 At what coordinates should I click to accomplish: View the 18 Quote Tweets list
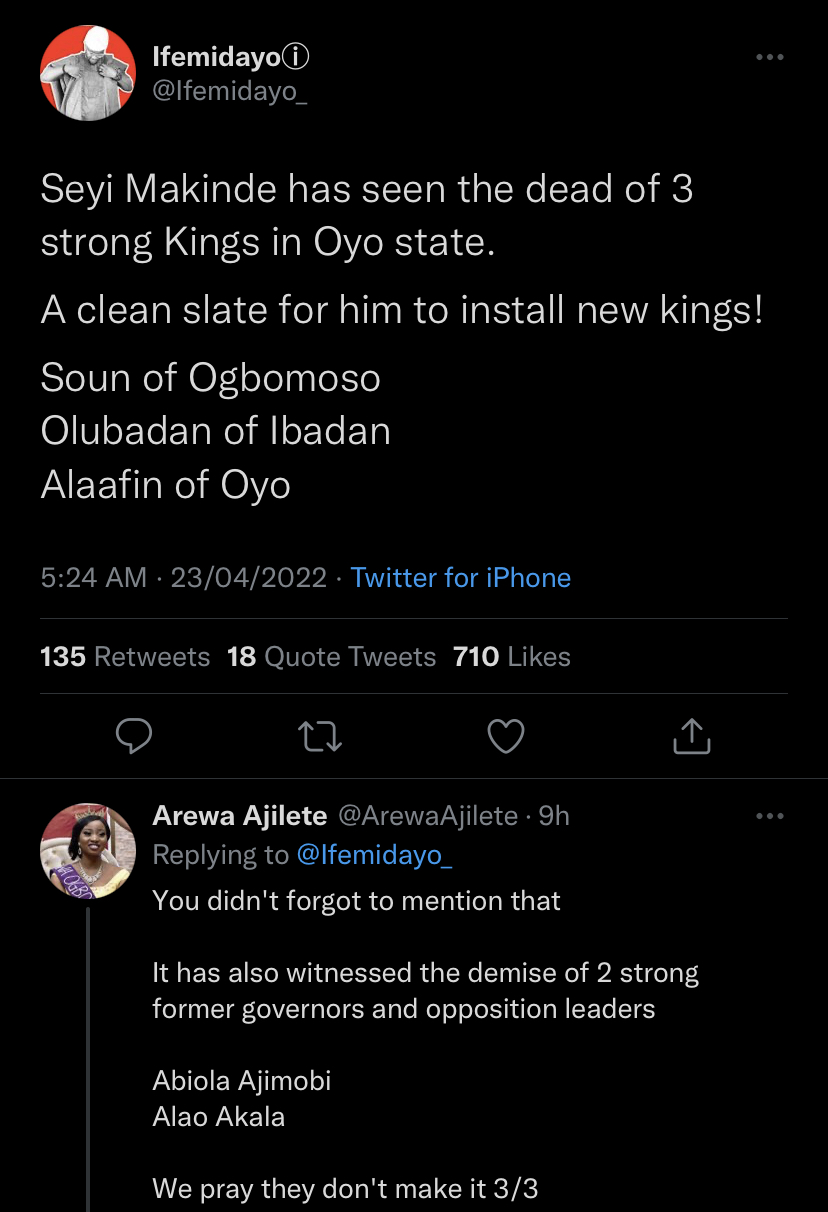[x=332, y=656]
